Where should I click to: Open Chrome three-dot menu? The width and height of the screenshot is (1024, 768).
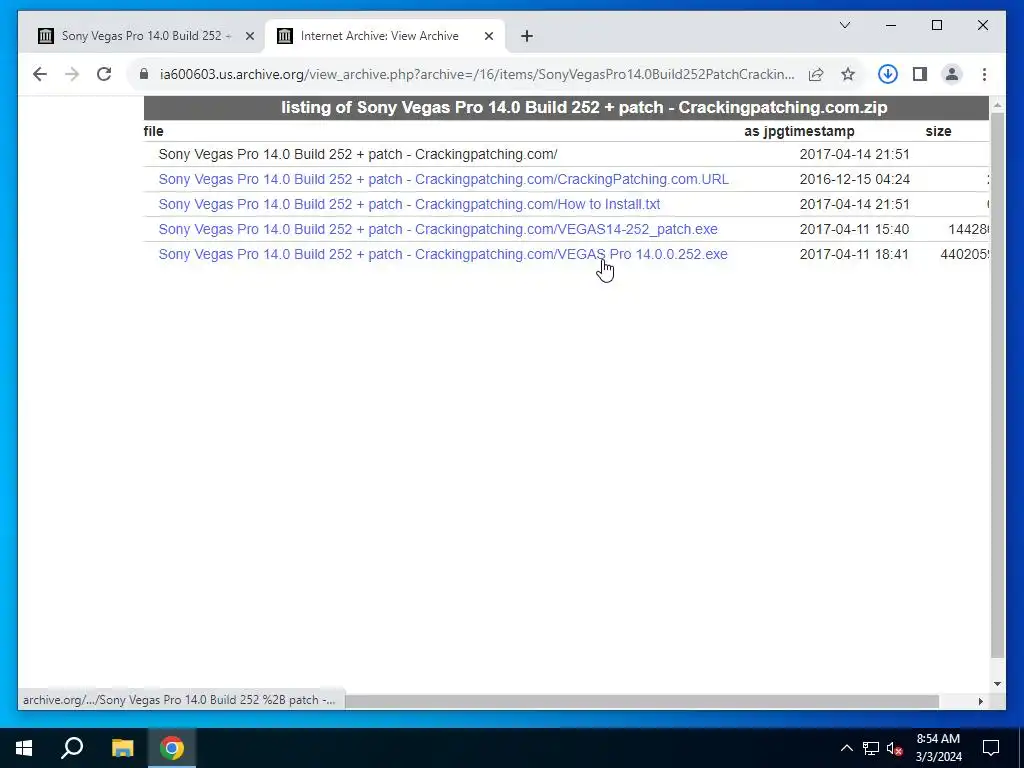[984, 74]
